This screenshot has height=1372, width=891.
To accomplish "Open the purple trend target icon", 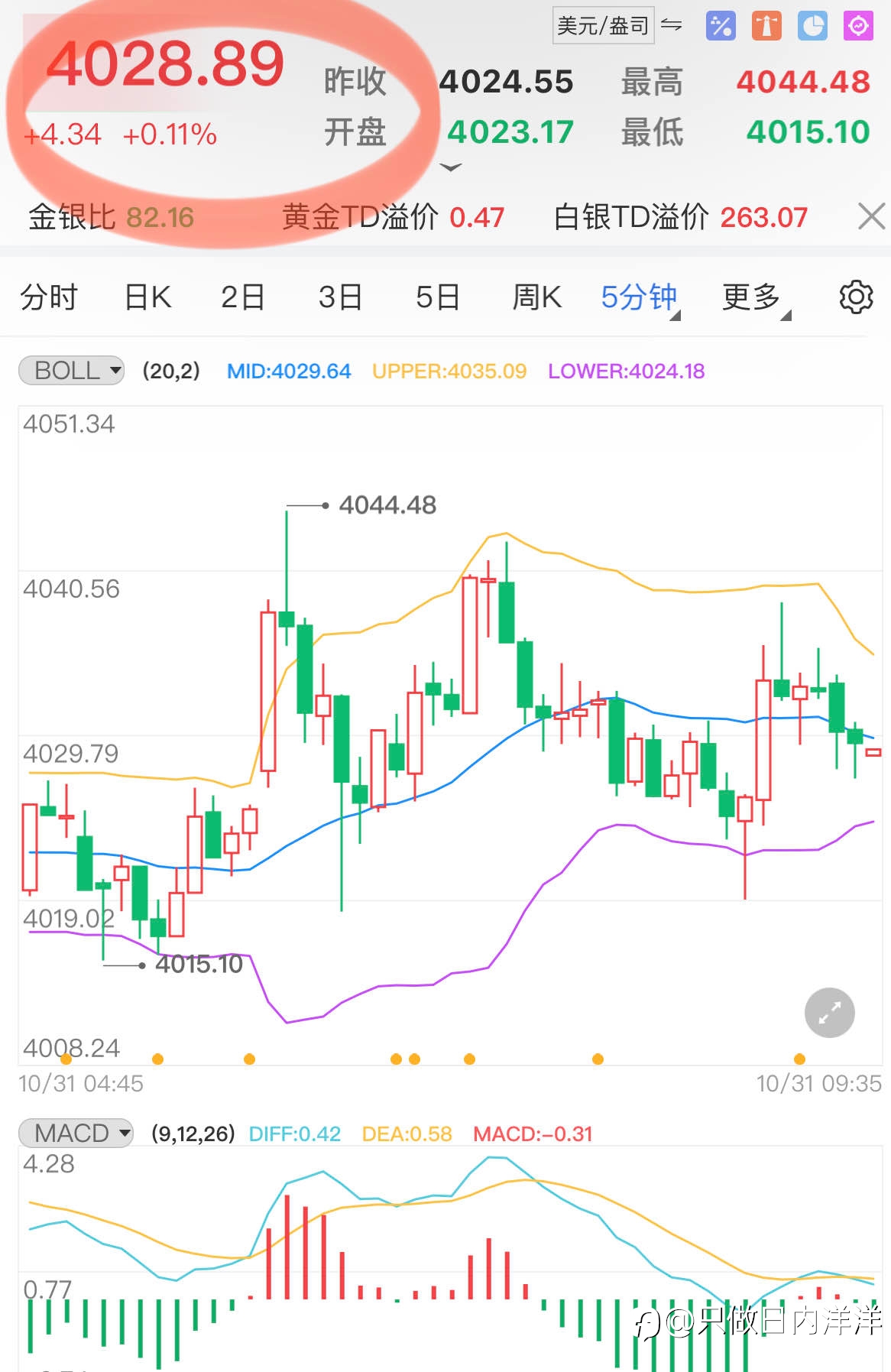I will [858, 25].
